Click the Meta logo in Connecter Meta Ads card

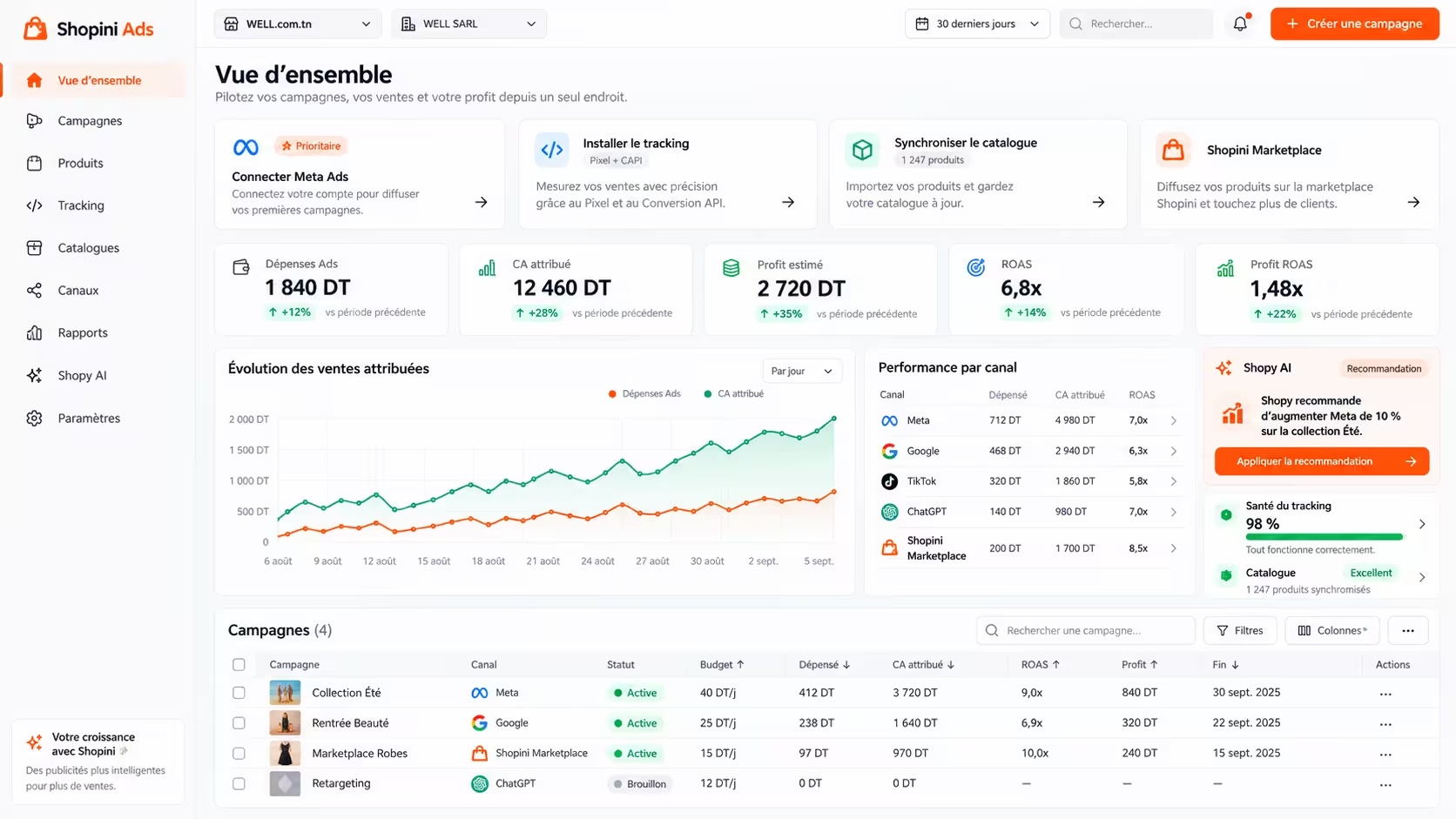(x=246, y=147)
